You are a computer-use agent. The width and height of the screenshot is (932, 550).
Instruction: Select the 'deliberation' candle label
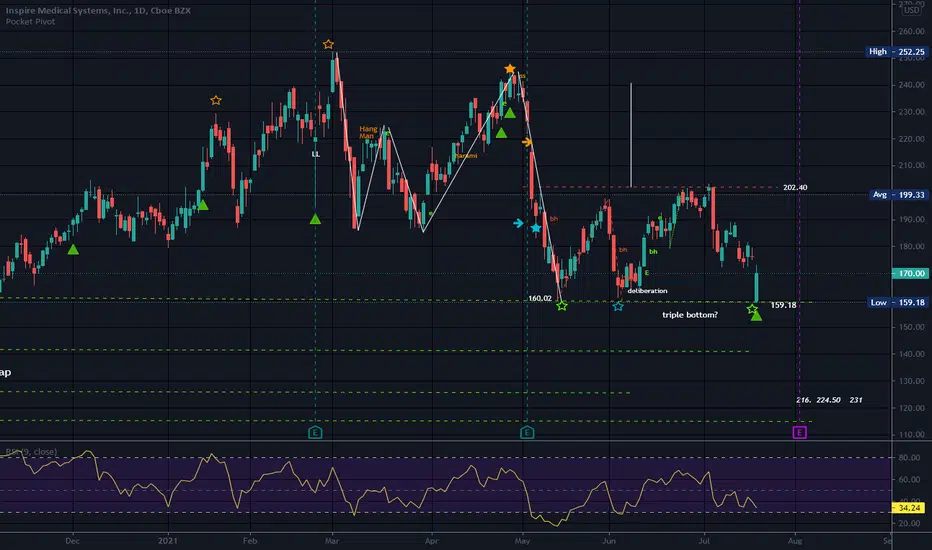(x=647, y=291)
